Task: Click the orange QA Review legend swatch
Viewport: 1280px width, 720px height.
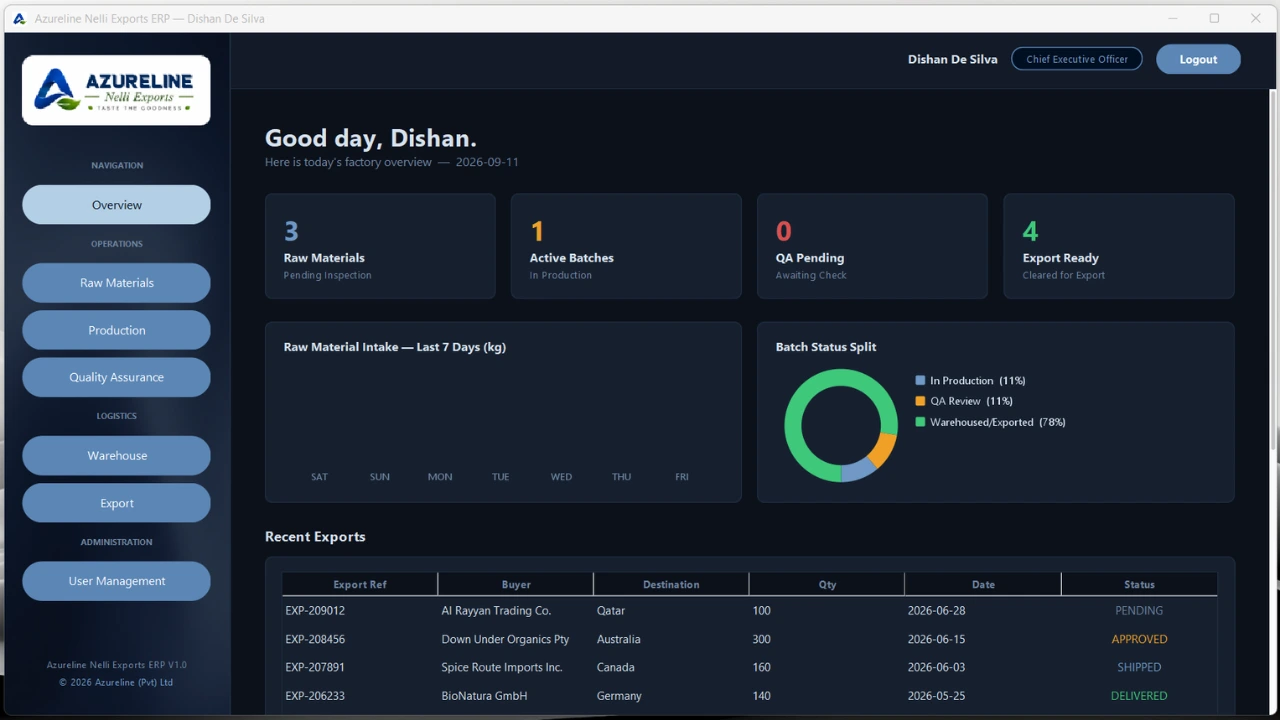Action: [x=920, y=401]
